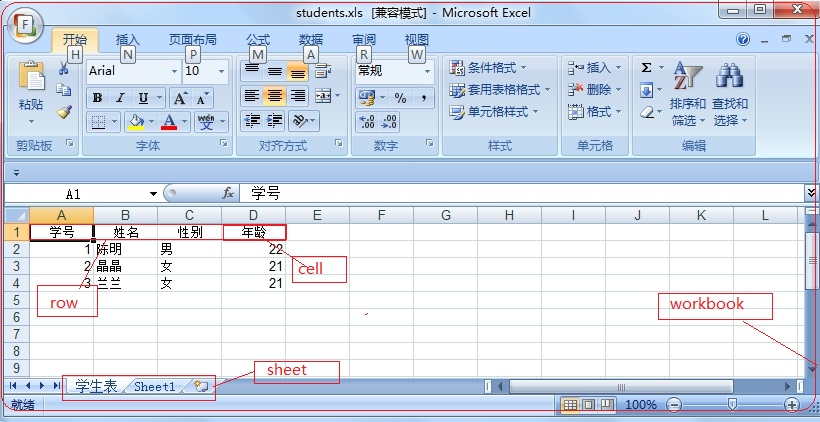Decrease font size with the small A
The width and height of the screenshot is (820, 422).
[202, 98]
